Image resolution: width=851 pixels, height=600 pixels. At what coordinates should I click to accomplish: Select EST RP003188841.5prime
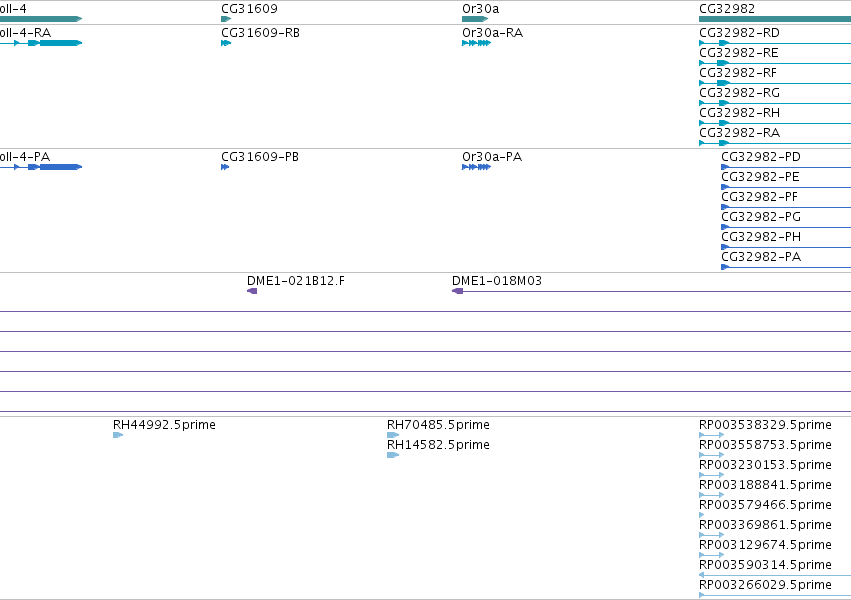(x=765, y=485)
